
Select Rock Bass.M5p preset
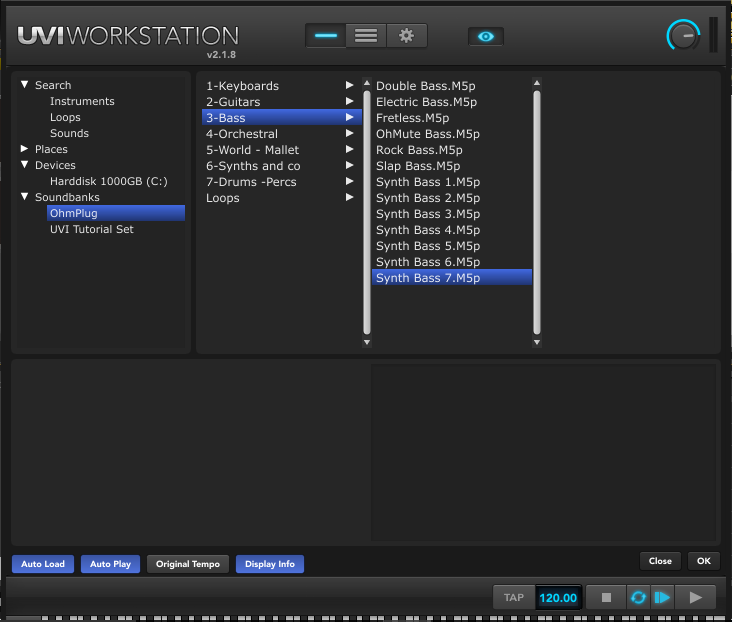pyautogui.click(x=451, y=150)
